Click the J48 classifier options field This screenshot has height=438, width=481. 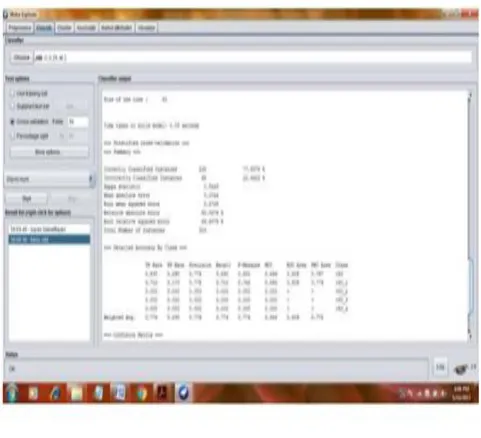pos(253,58)
